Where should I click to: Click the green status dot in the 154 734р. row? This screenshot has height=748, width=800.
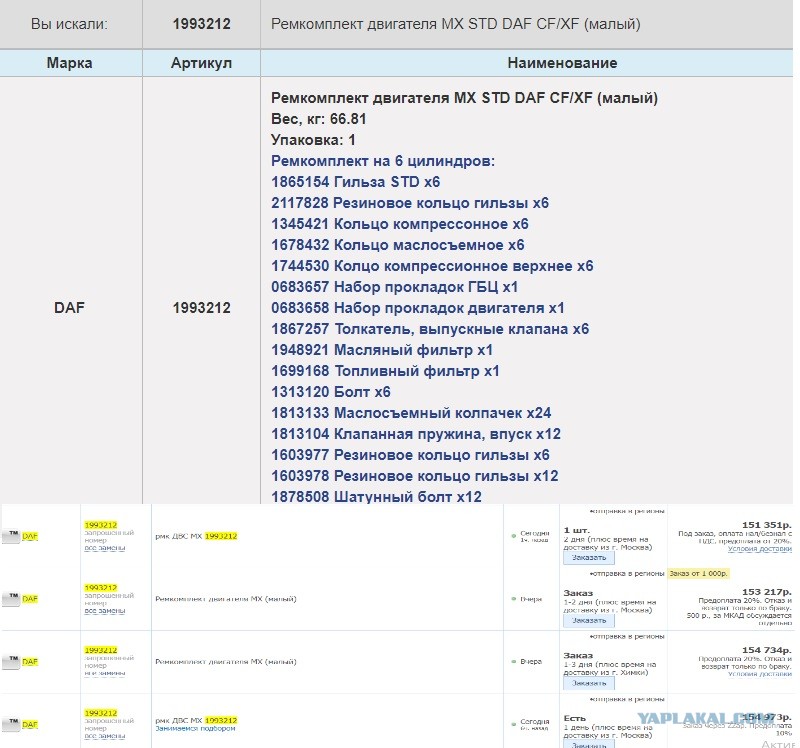pyautogui.click(x=514, y=662)
